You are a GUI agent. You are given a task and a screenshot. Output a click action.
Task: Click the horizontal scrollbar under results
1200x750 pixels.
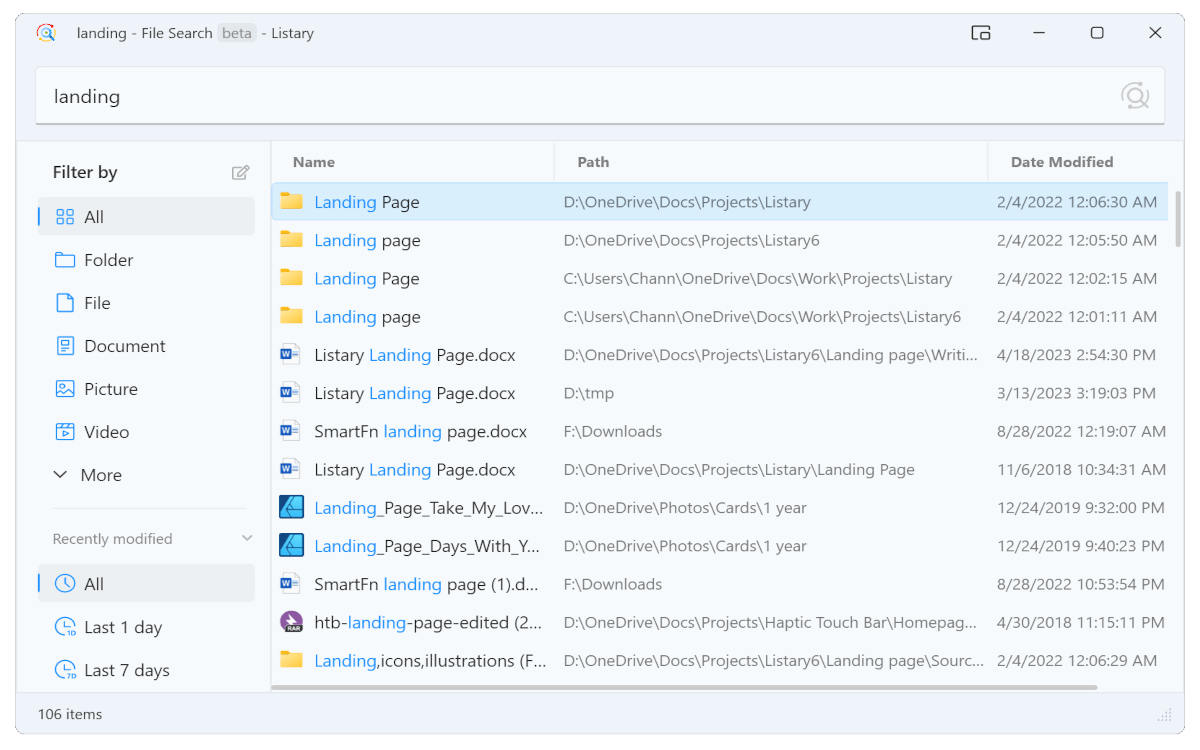pos(685,687)
